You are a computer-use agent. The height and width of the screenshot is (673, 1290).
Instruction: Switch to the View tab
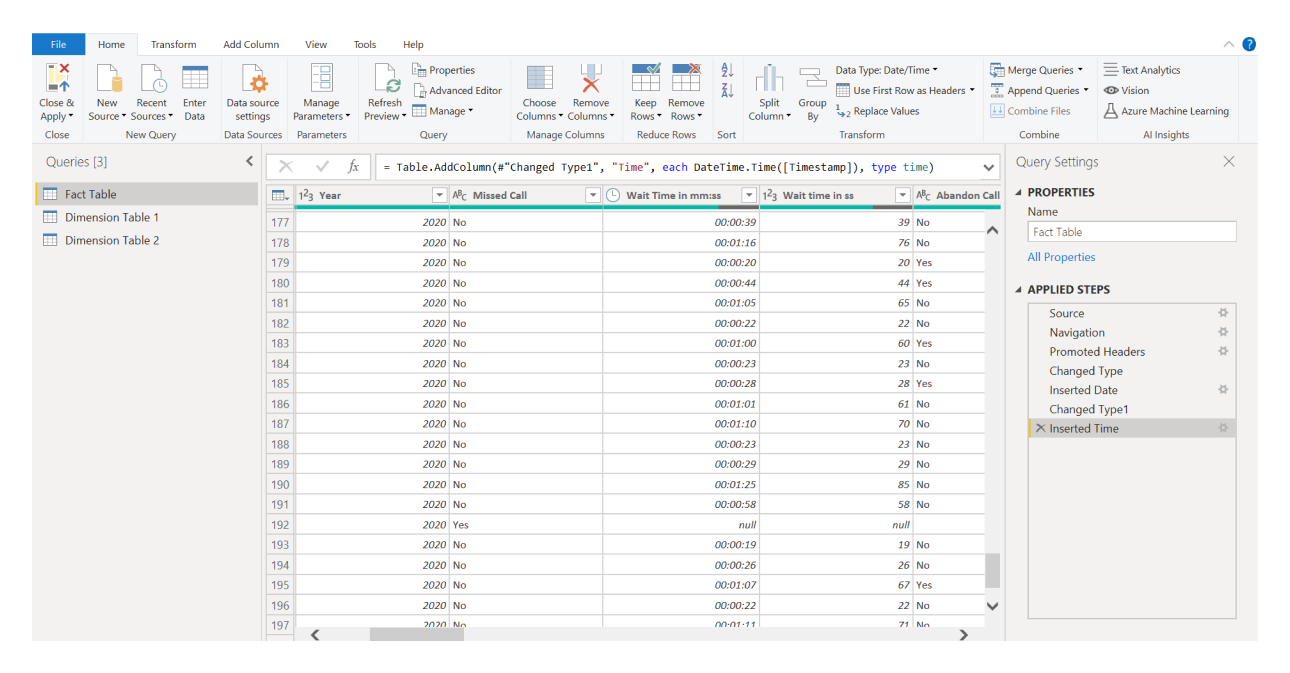click(316, 44)
